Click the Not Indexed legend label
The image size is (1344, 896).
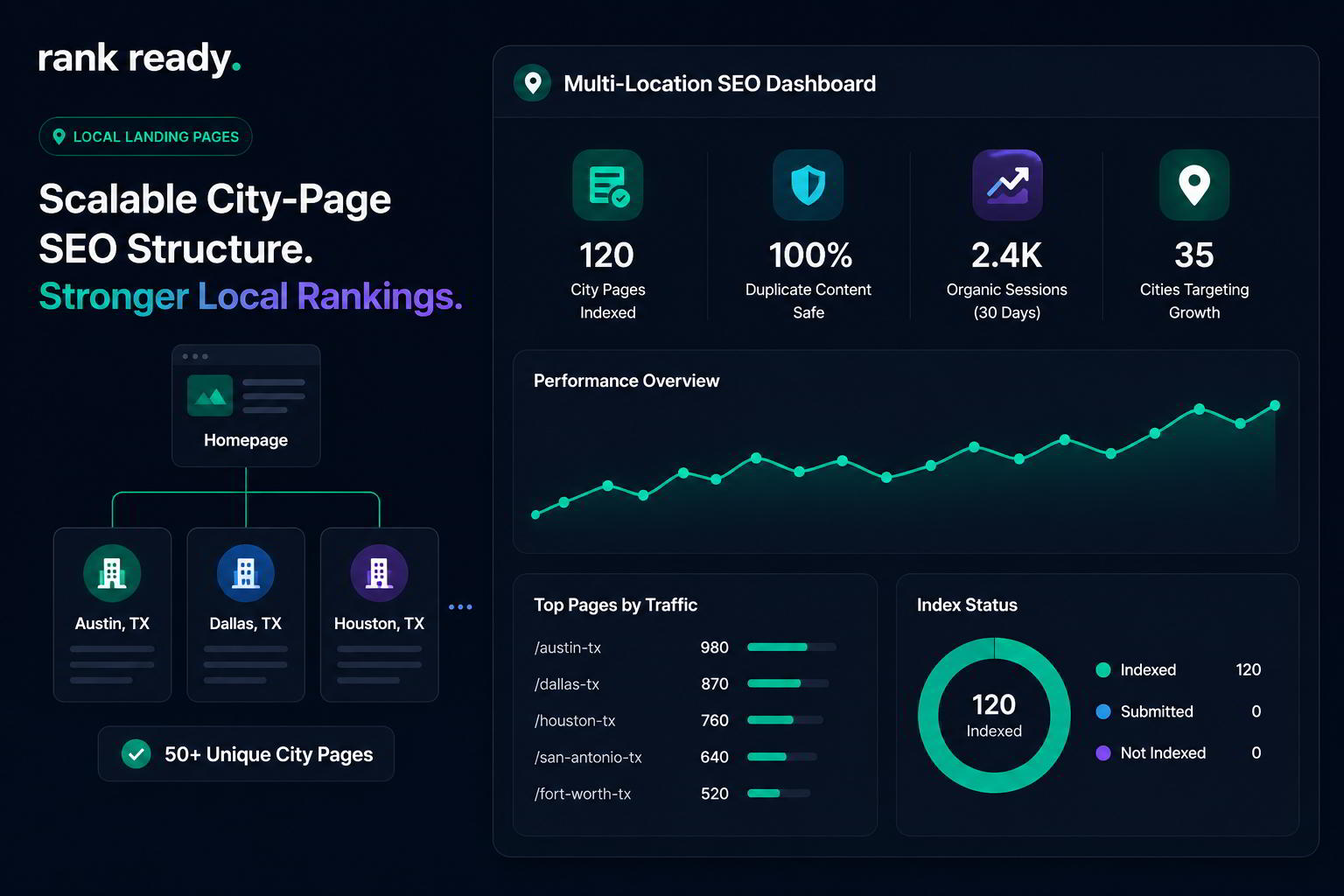[1163, 752]
